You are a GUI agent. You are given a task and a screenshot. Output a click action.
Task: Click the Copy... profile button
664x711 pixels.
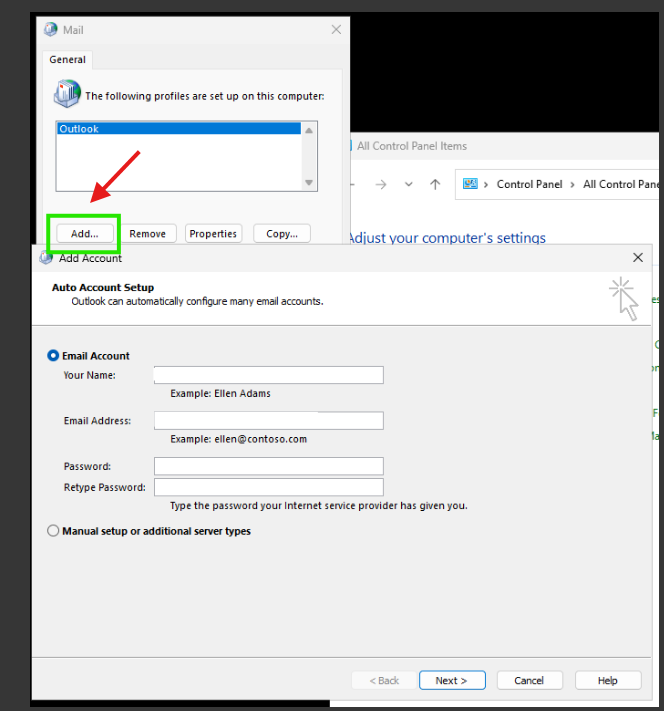click(x=282, y=234)
